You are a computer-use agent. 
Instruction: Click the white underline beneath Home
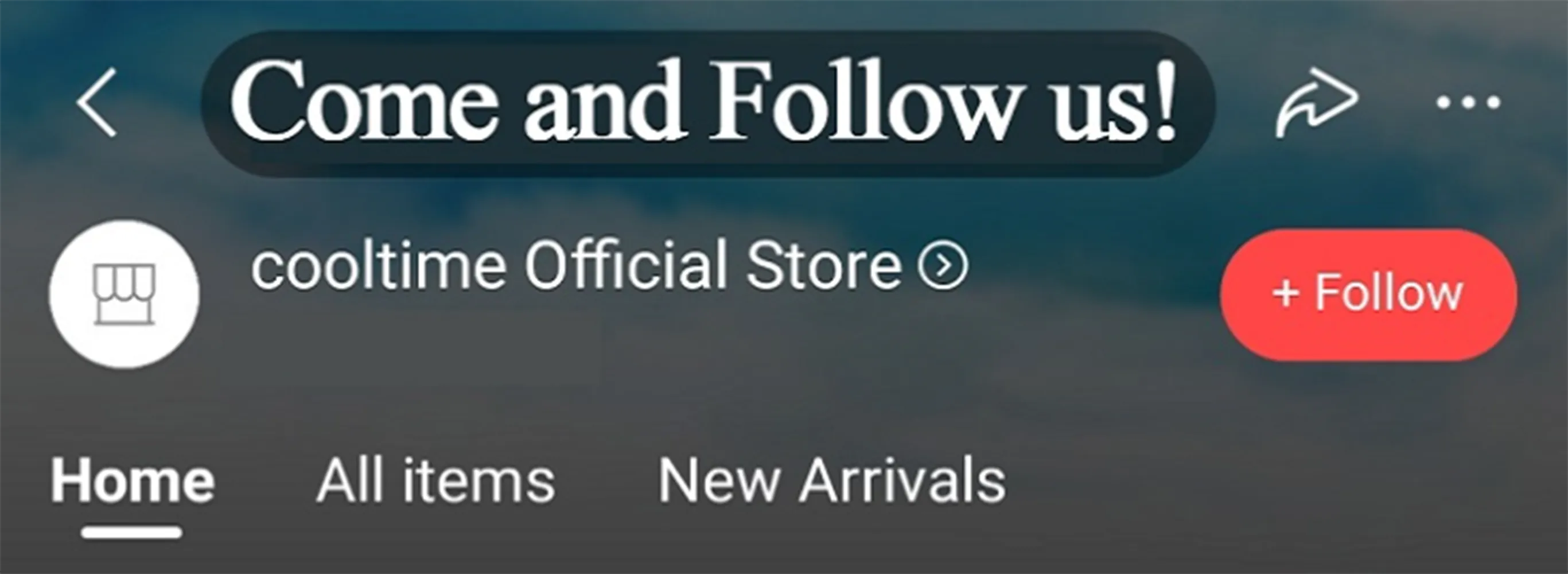131,533
